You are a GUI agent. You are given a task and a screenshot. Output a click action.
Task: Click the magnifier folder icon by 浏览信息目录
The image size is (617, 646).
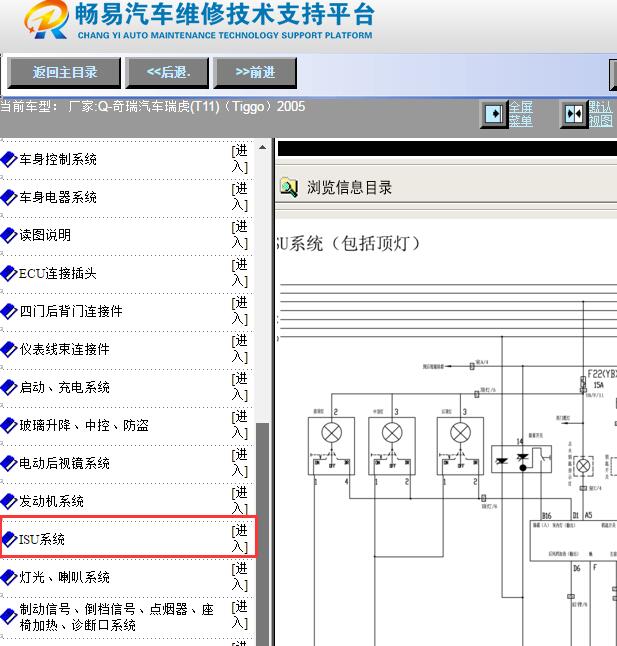click(x=289, y=187)
